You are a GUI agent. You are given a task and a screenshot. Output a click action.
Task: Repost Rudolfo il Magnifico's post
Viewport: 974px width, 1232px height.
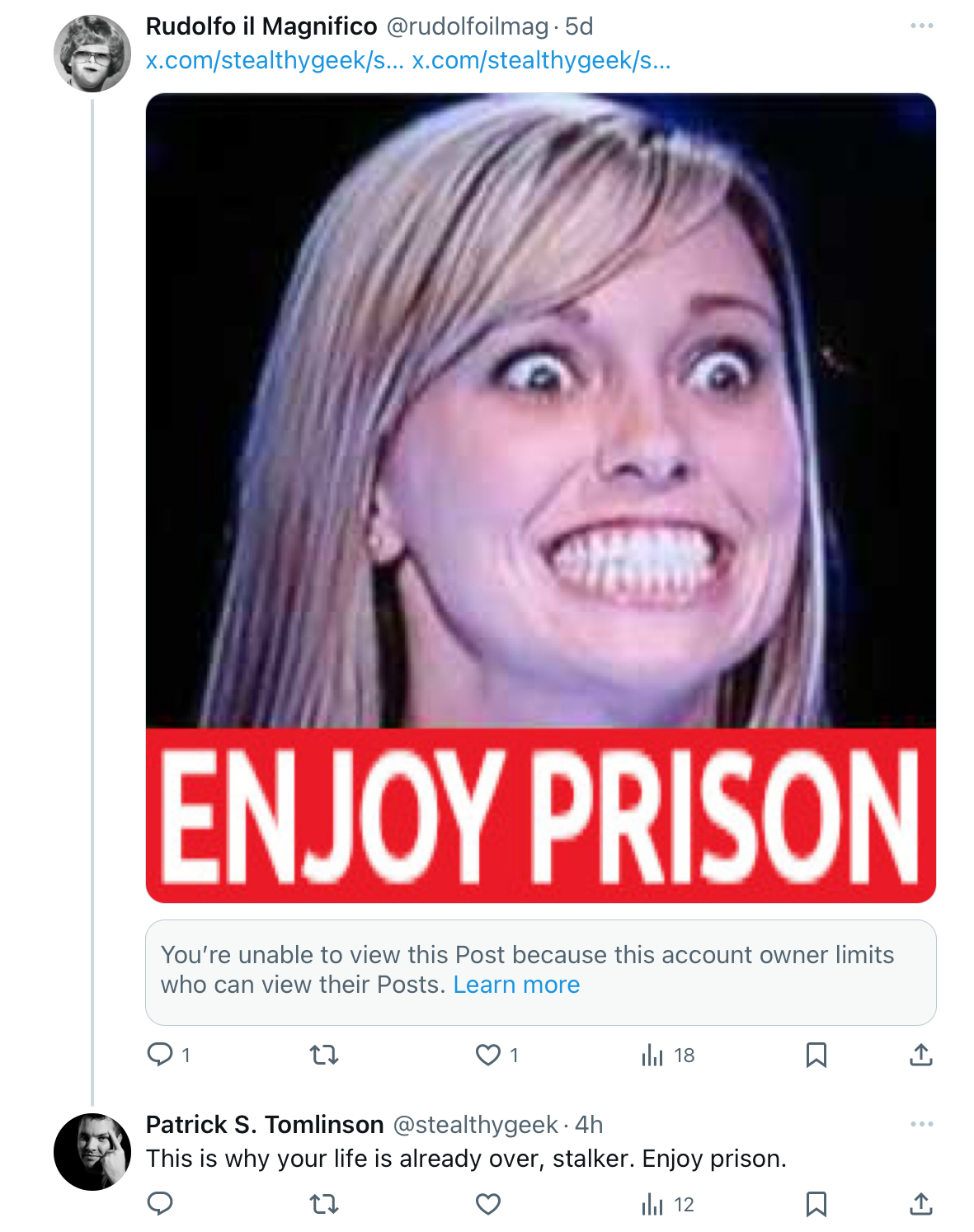[323, 1055]
